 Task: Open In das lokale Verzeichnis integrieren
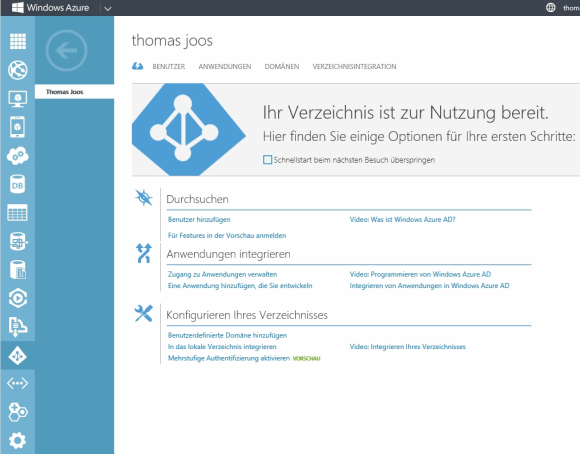pos(222,347)
